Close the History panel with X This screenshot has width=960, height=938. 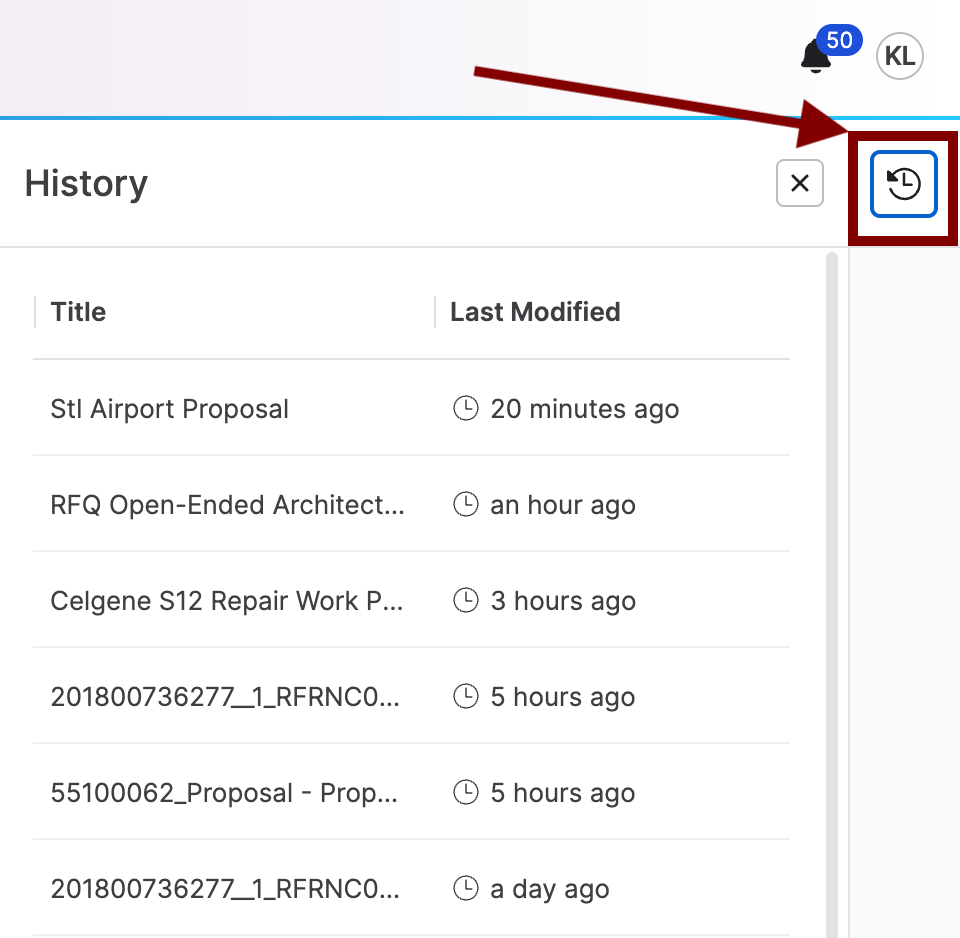point(800,183)
